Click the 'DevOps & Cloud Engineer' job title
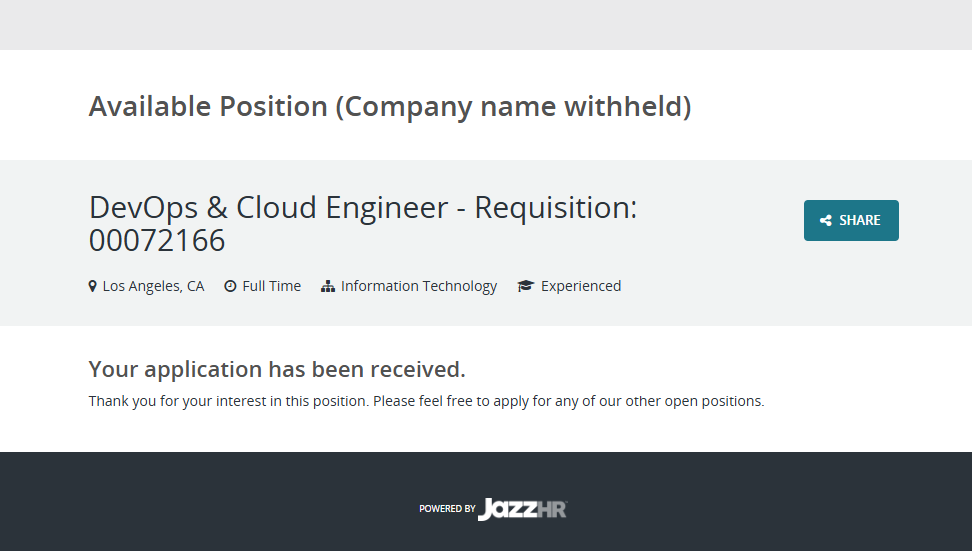 point(268,207)
